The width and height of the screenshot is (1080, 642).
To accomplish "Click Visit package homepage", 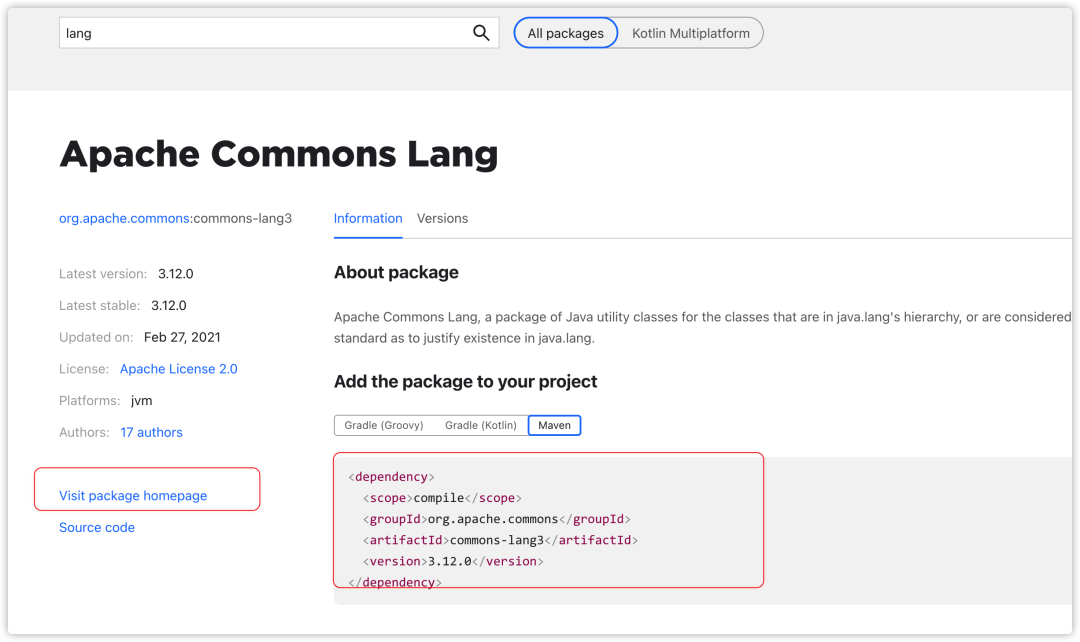I will point(133,495).
